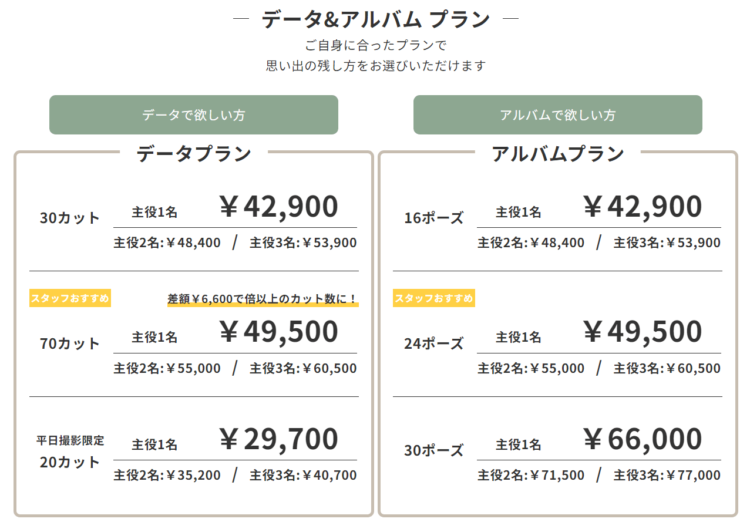The height and width of the screenshot is (522, 750).
Task: Click the 30ポーズ plan label
Action: [434, 450]
